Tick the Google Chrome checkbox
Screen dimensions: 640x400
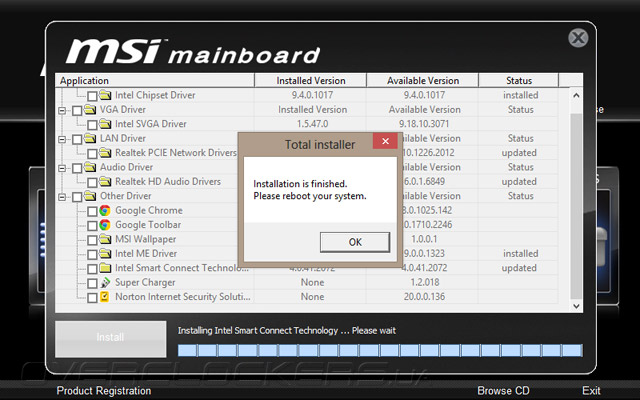click(92, 211)
